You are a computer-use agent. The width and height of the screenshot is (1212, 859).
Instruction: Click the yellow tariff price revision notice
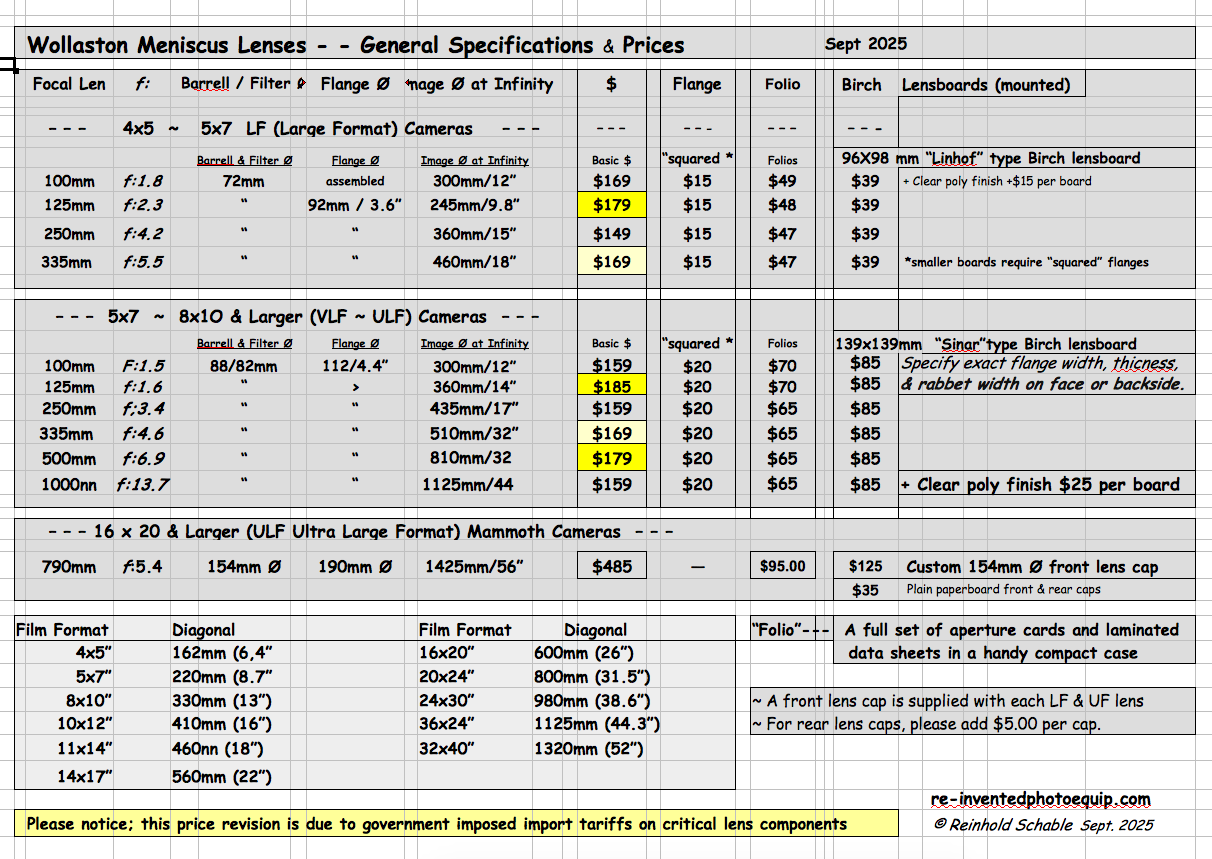pos(436,824)
